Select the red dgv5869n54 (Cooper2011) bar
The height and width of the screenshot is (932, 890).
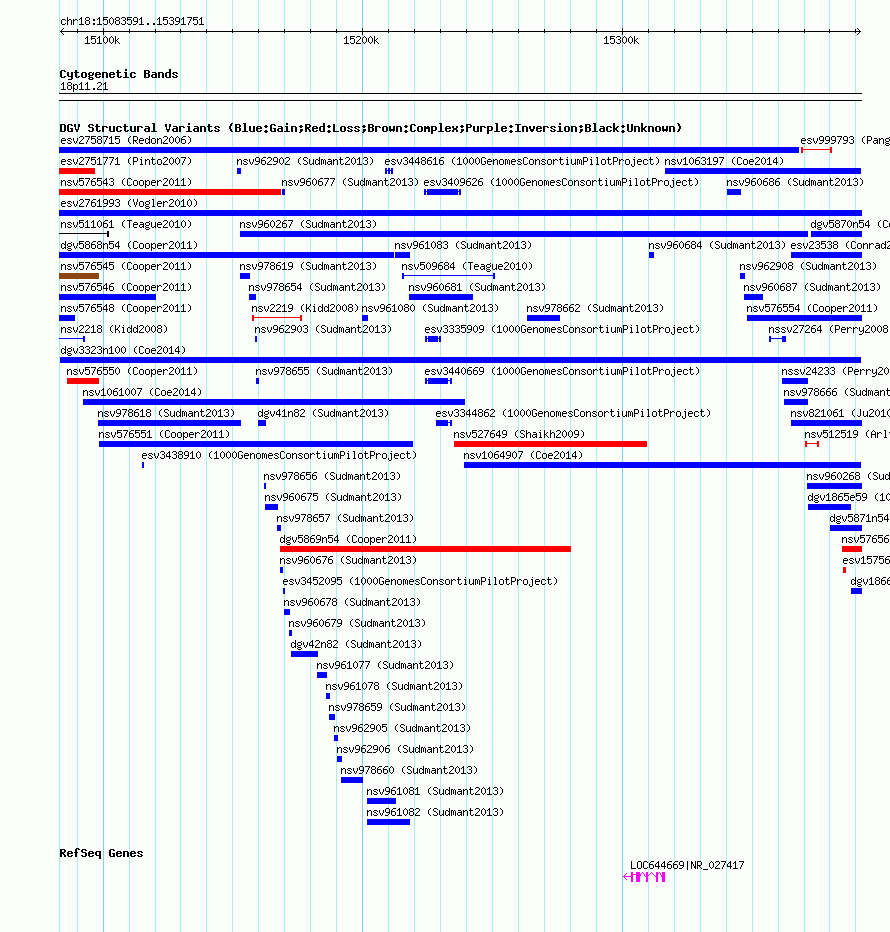click(x=425, y=549)
